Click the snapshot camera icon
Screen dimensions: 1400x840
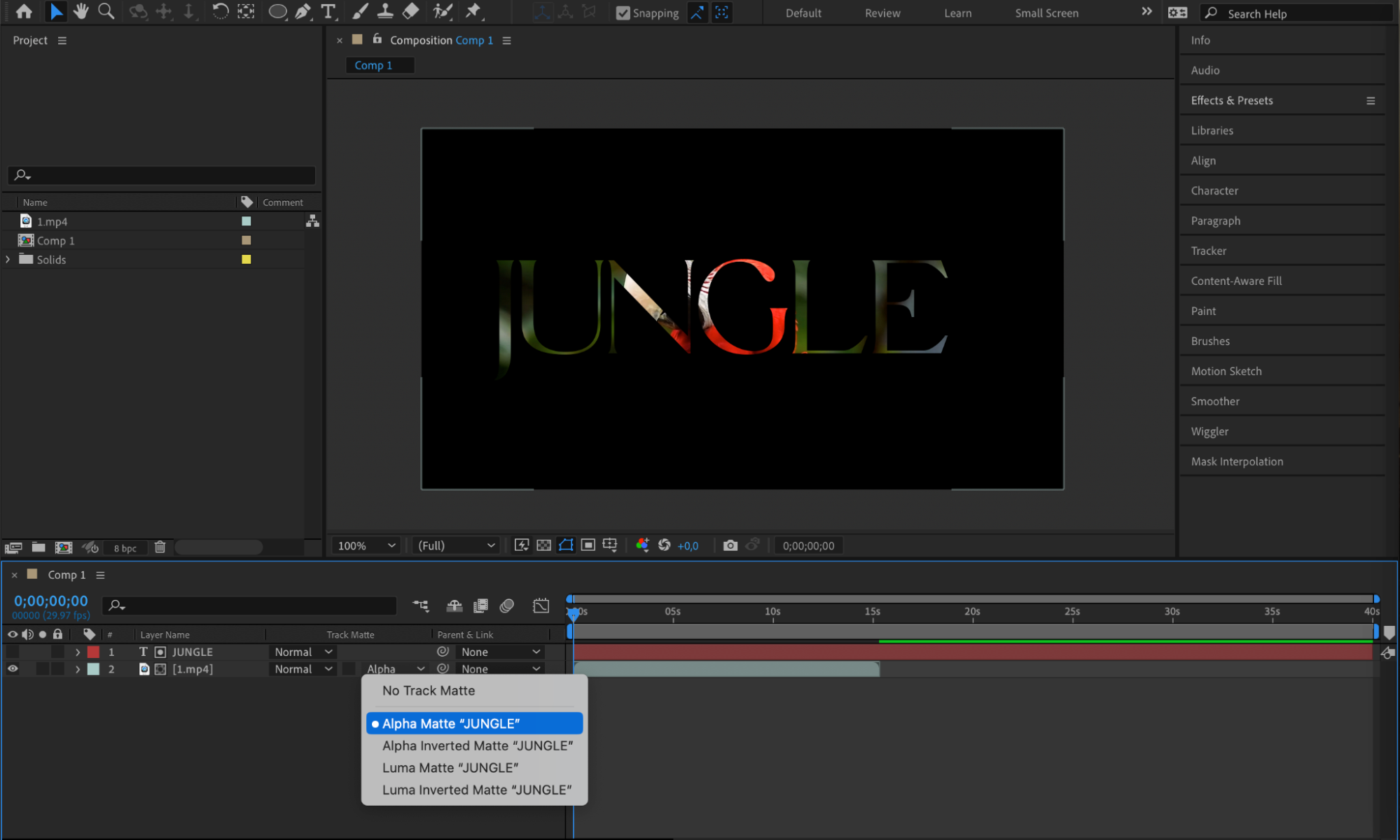[730, 545]
